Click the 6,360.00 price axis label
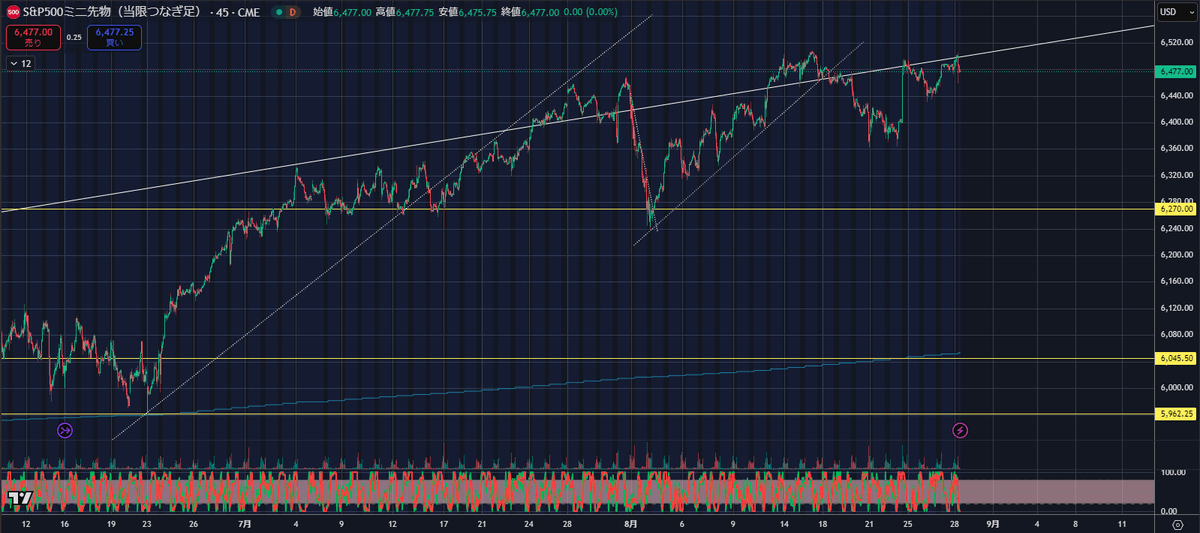The image size is (1200, 533). coord(1175,148)
